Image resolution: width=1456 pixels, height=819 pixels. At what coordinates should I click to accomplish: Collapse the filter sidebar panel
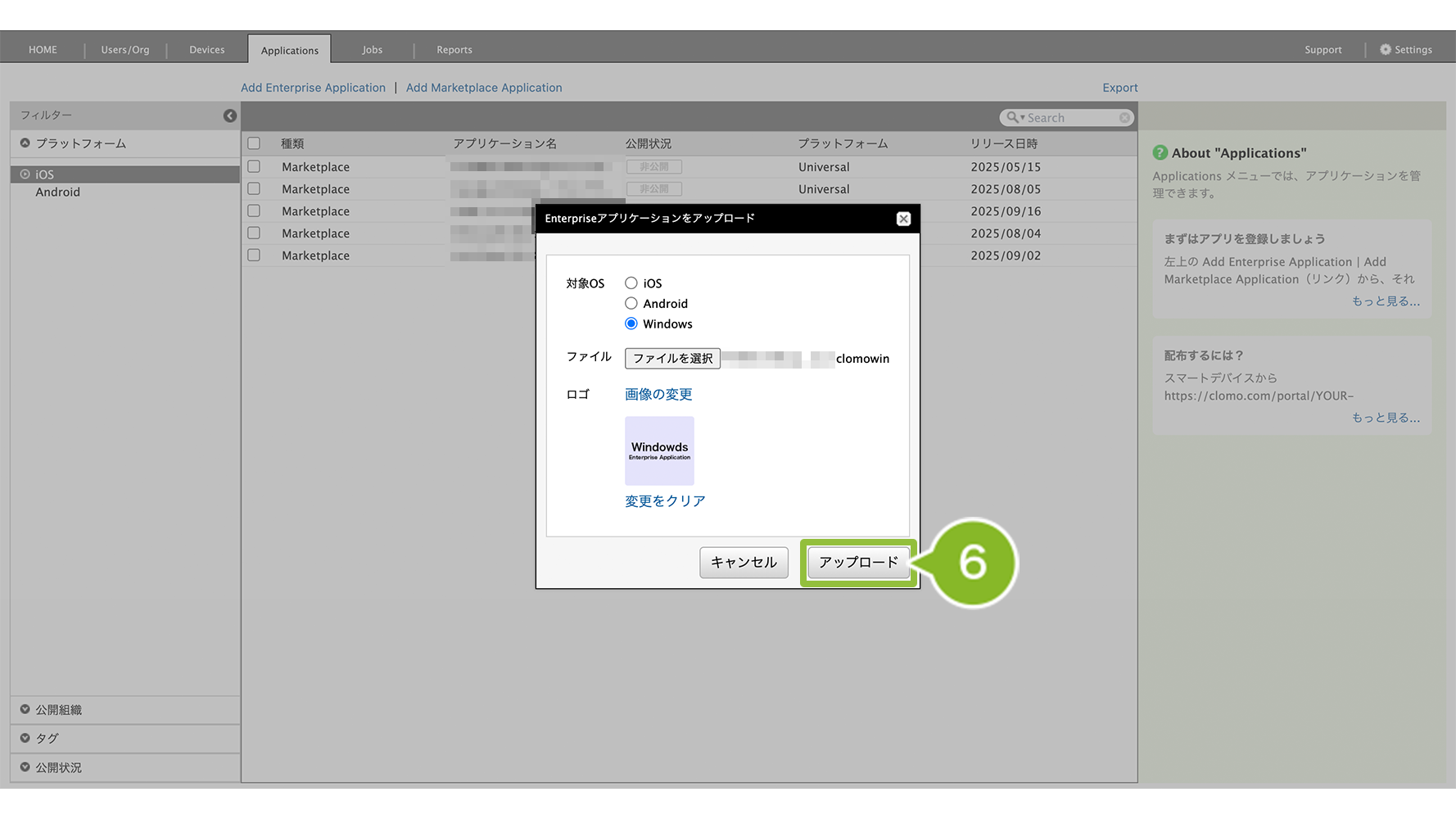(x=230, y=116)
